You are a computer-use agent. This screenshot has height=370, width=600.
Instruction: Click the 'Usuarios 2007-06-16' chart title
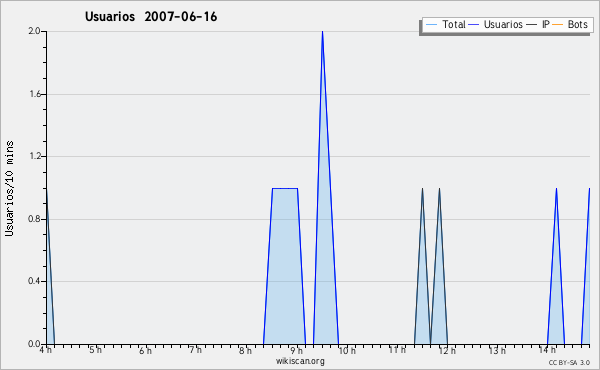[151, 17]
